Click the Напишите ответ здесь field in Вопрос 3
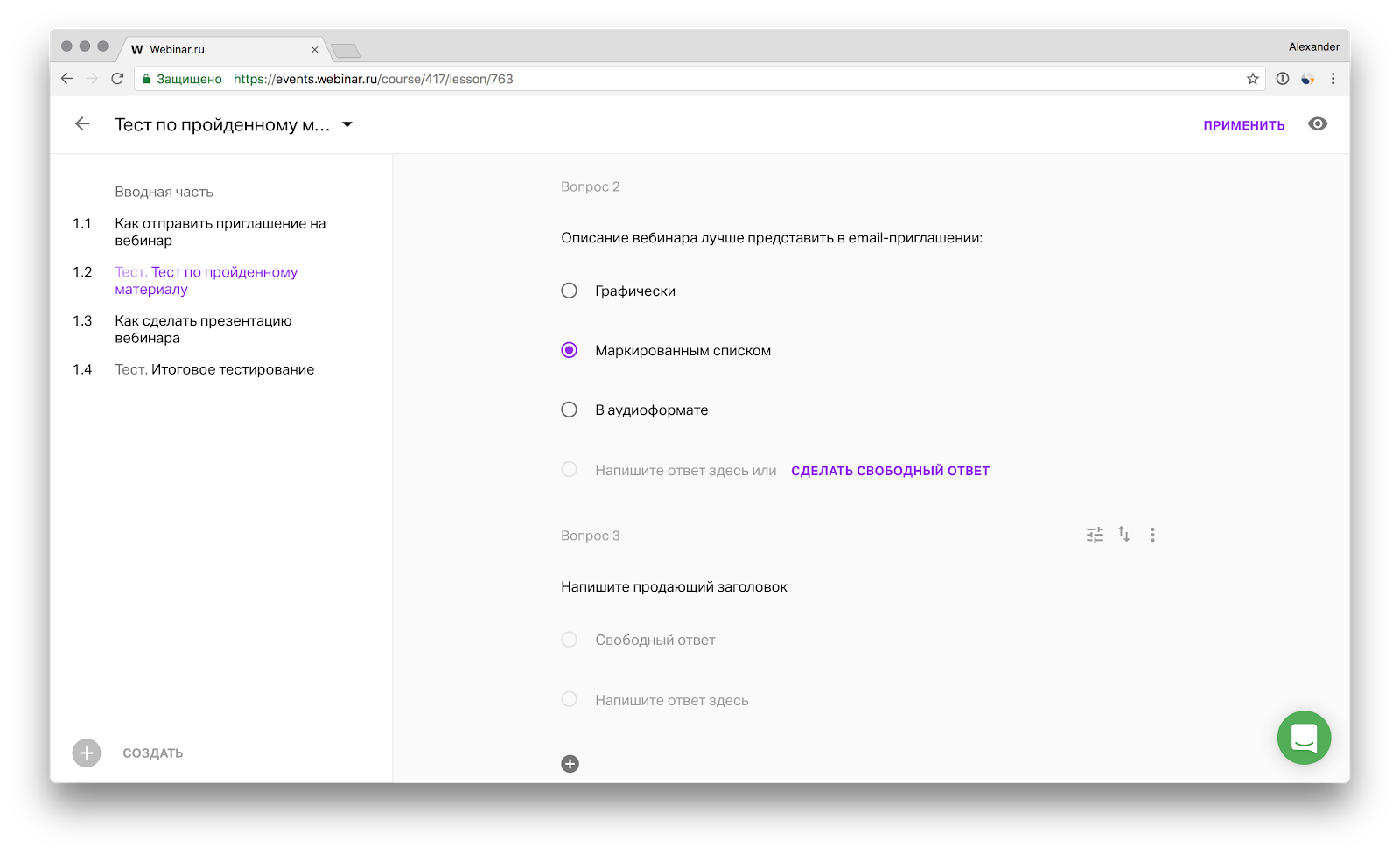 (671, 700)
